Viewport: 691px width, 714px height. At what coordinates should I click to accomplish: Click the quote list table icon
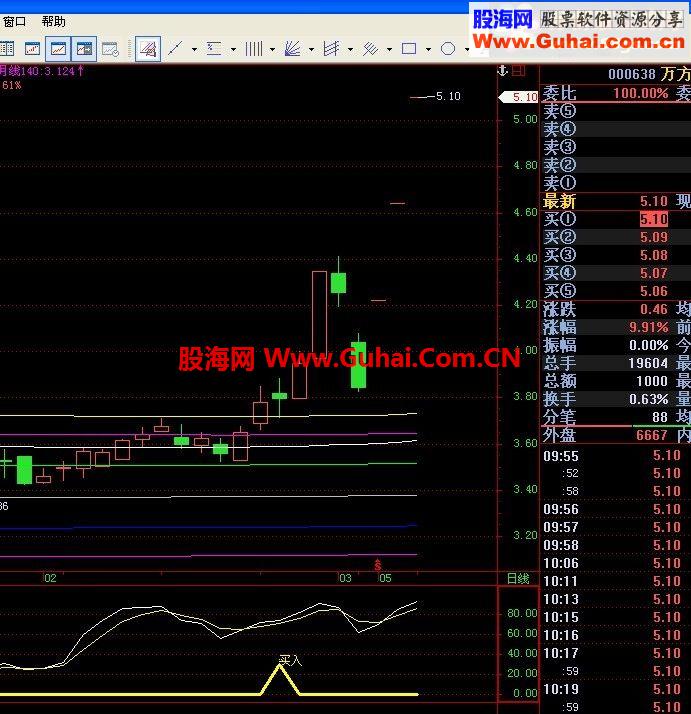7,48
